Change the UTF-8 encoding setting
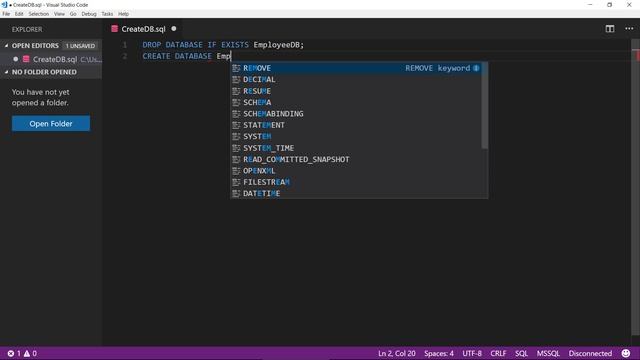 point(472,353)
